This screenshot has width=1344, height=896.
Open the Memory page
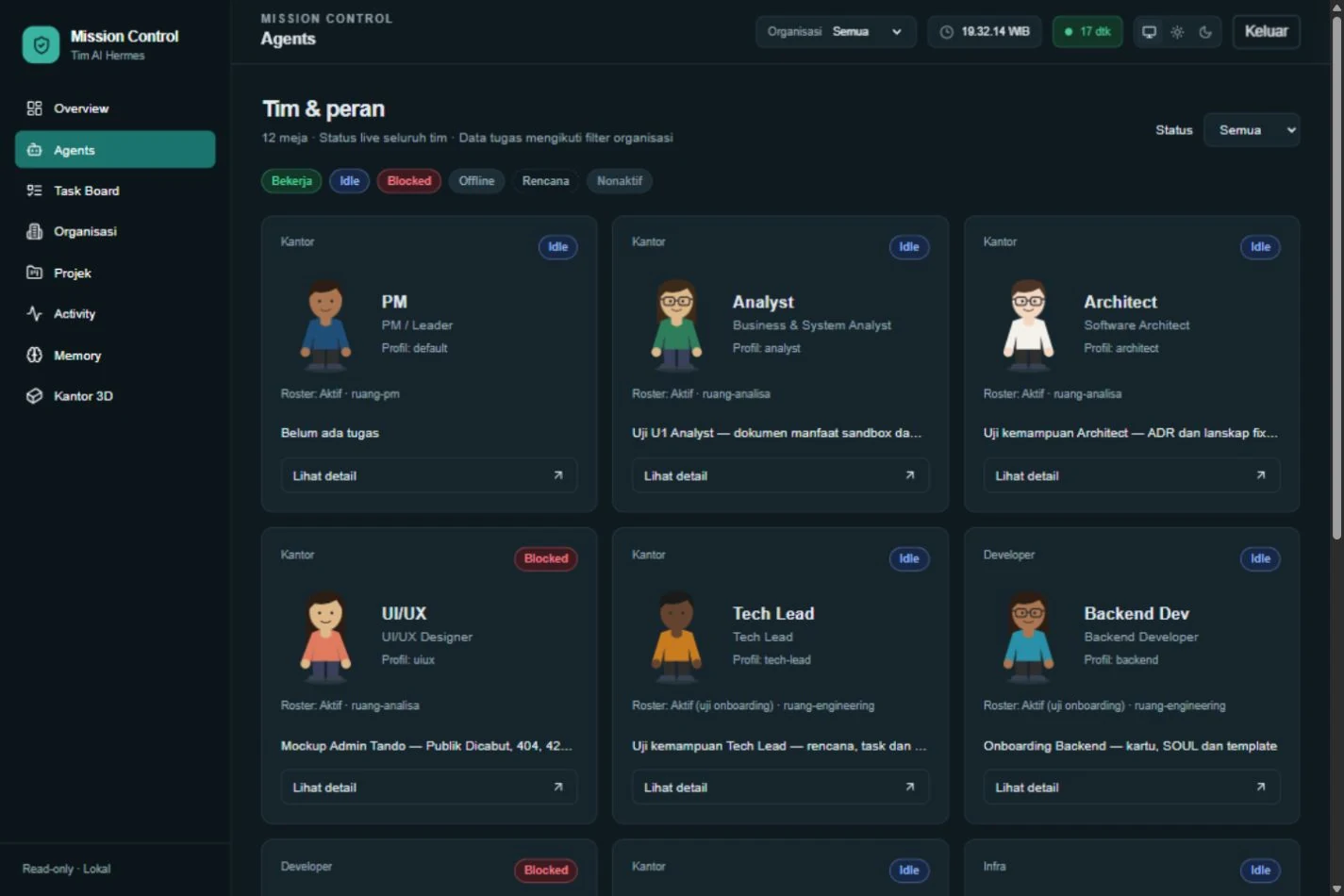coord(115,356)
